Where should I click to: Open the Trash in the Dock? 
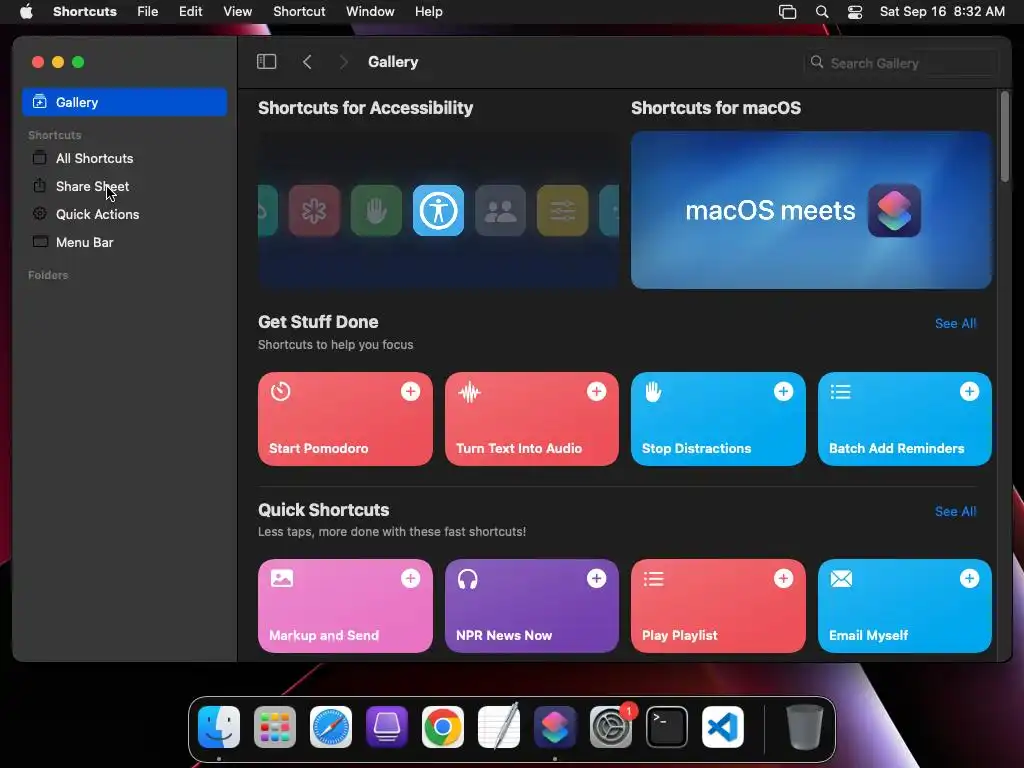click(x=805, y=727)
